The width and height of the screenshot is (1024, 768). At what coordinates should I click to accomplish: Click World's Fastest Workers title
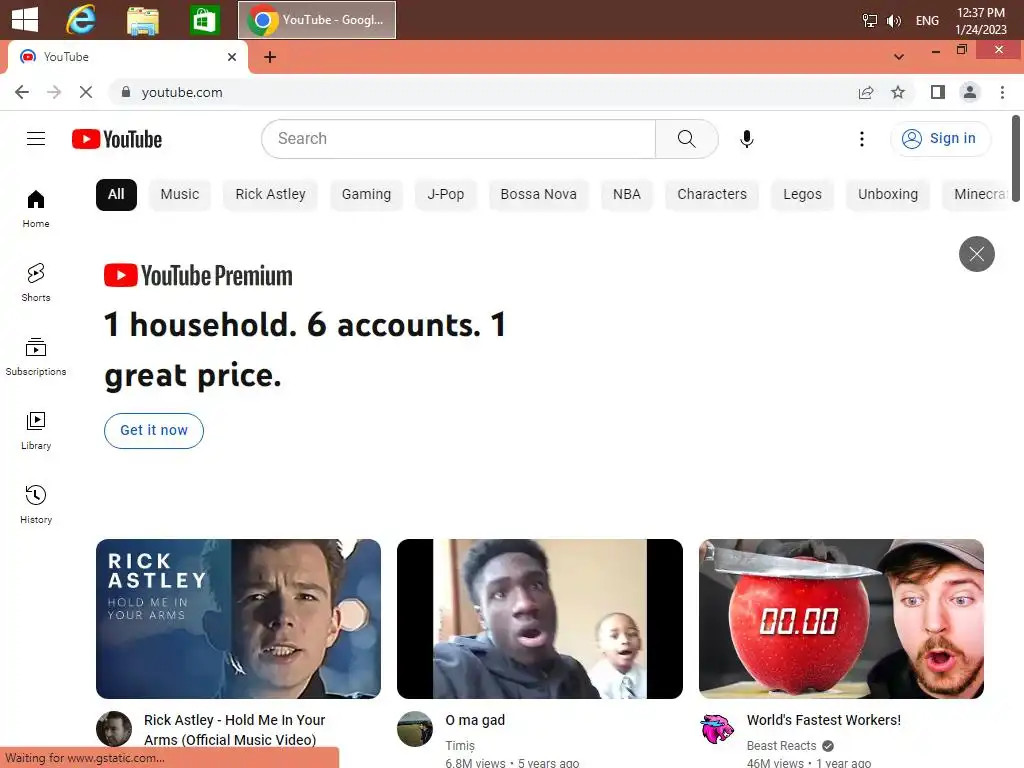click(x=824, y=720)
